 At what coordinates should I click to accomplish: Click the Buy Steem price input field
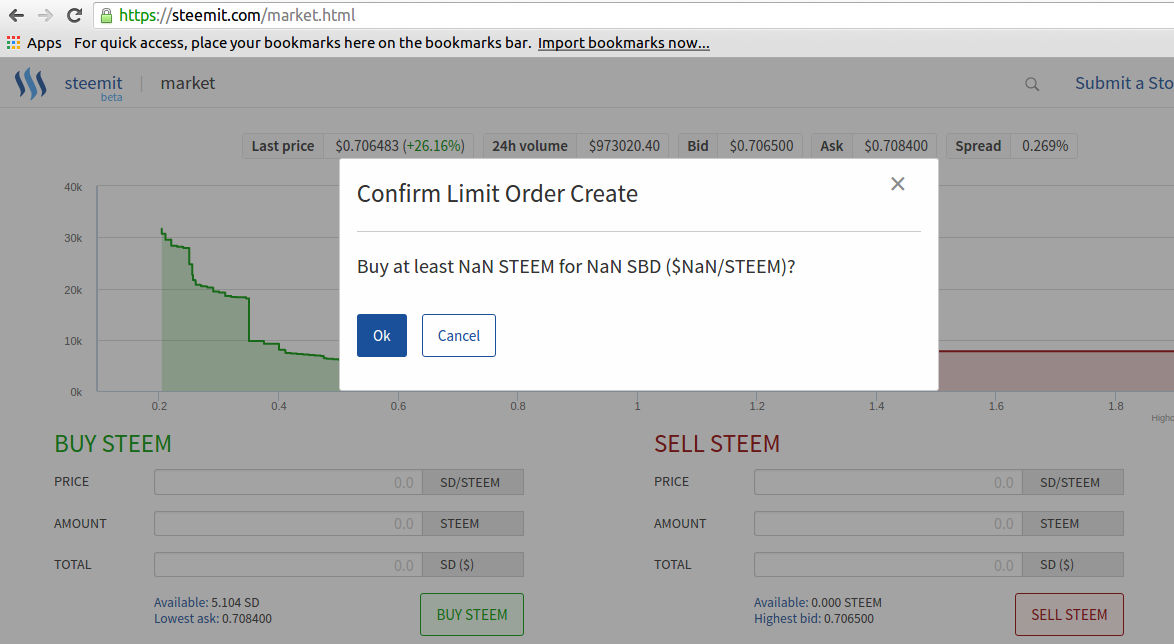pyautogui.click(x=288, y=482)
